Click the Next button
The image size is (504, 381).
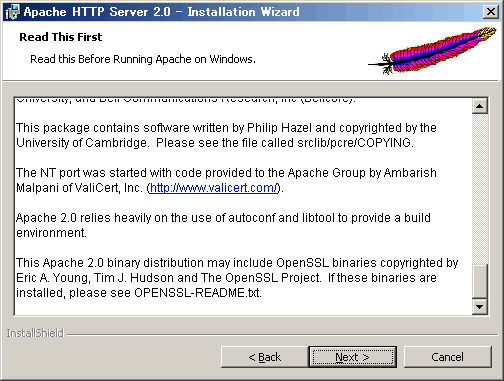(353, 357)
